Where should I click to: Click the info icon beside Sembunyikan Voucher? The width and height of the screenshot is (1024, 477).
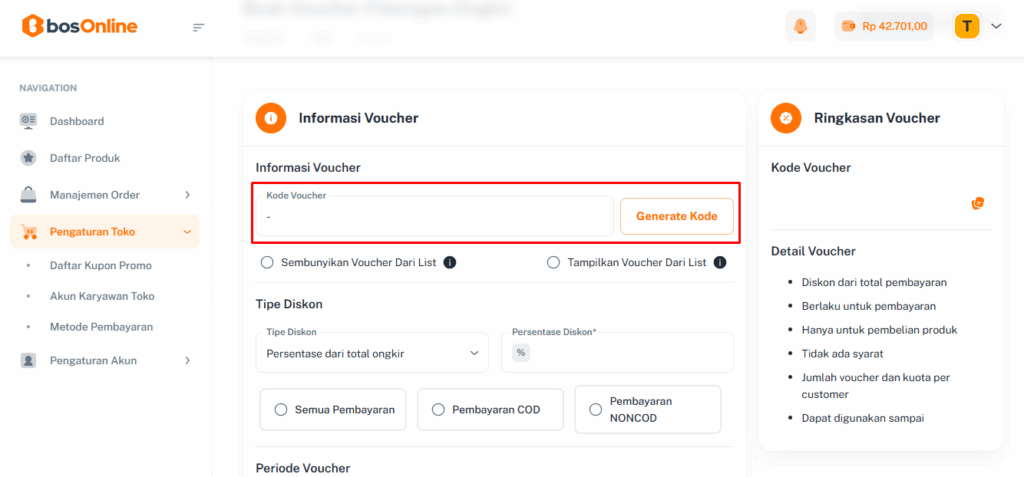coord(450,263)
